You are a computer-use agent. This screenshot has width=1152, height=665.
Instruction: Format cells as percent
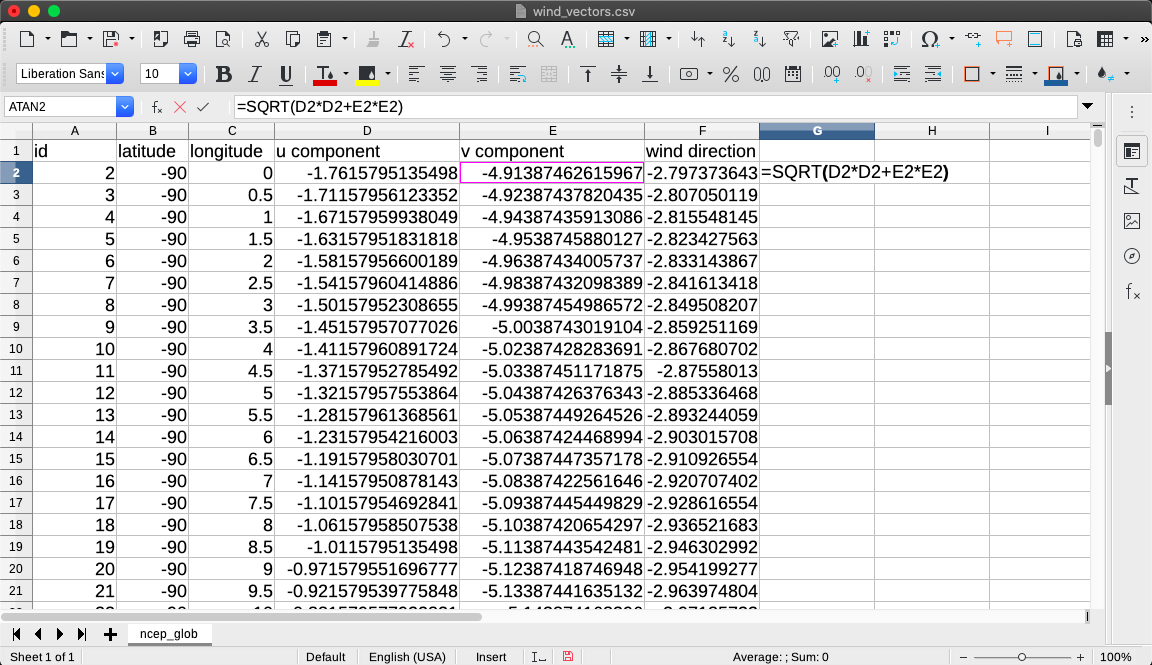[731, 74]
